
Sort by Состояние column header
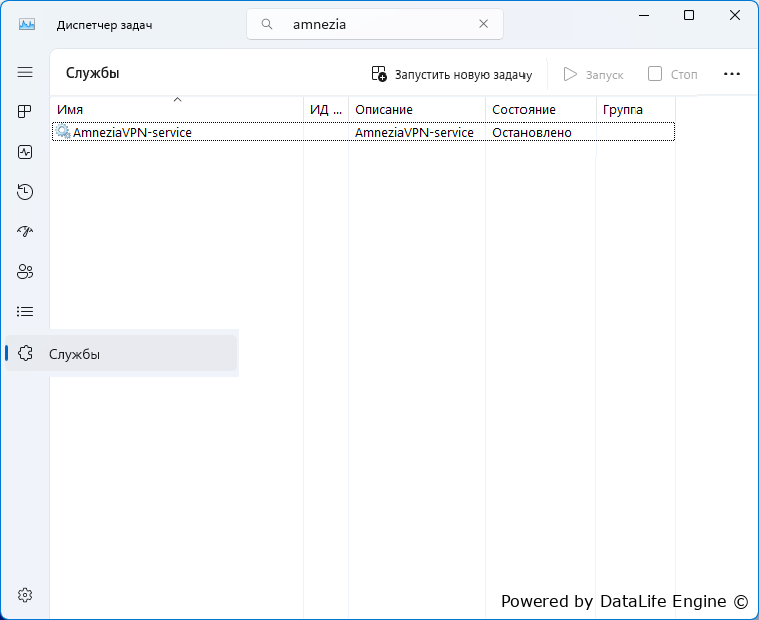pyautogui.click(x=541, y=109)
